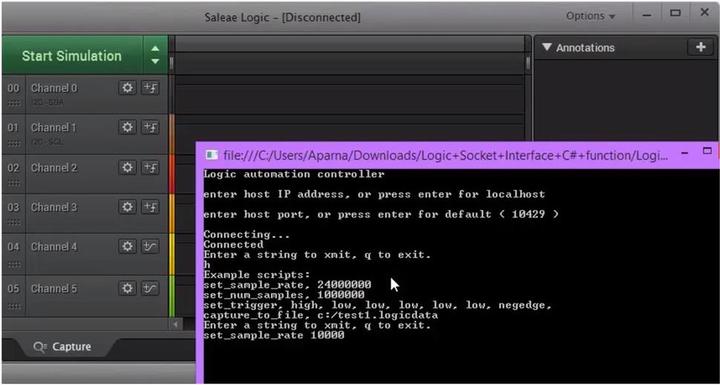This screenshot has height=385, width=720.
Task: Click 'set_num_samples, 1000000' console line
Action: coord(284,295)
